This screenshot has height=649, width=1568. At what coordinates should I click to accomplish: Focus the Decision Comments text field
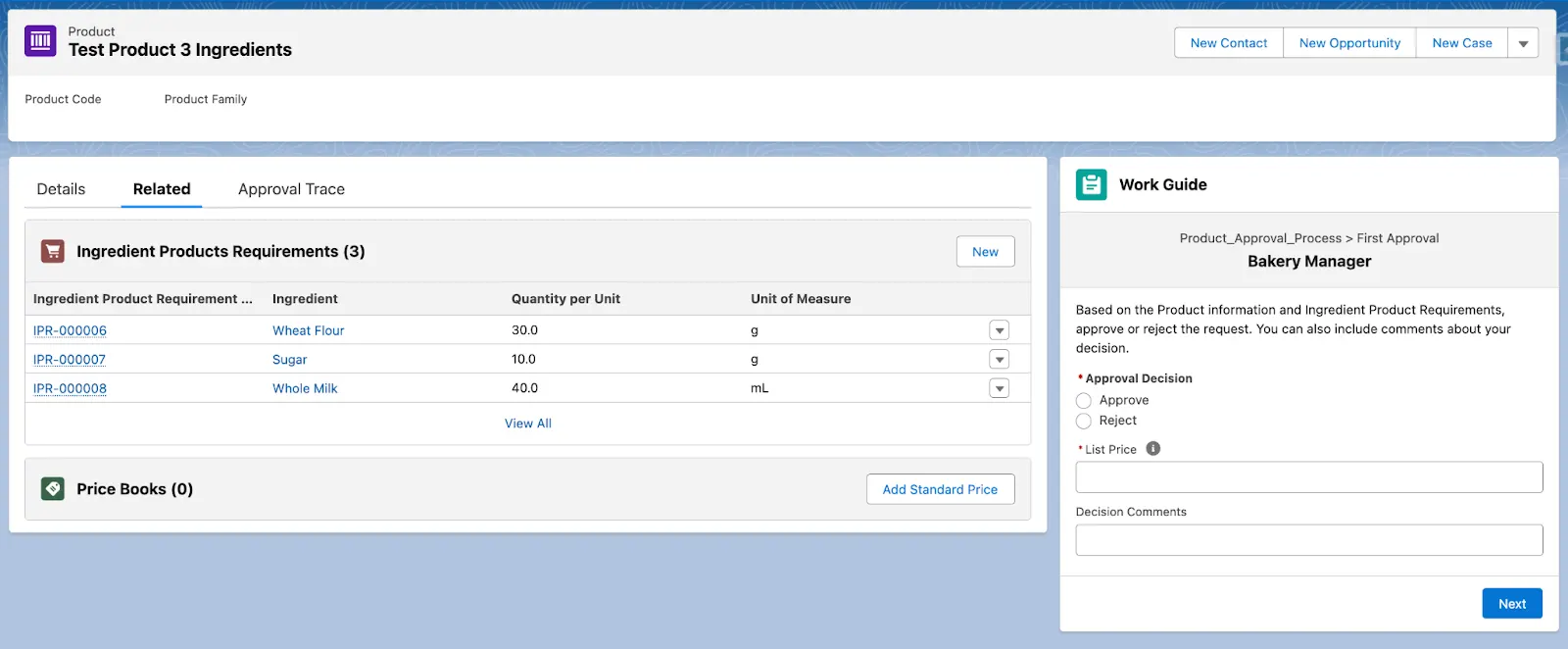(1308, 540)
